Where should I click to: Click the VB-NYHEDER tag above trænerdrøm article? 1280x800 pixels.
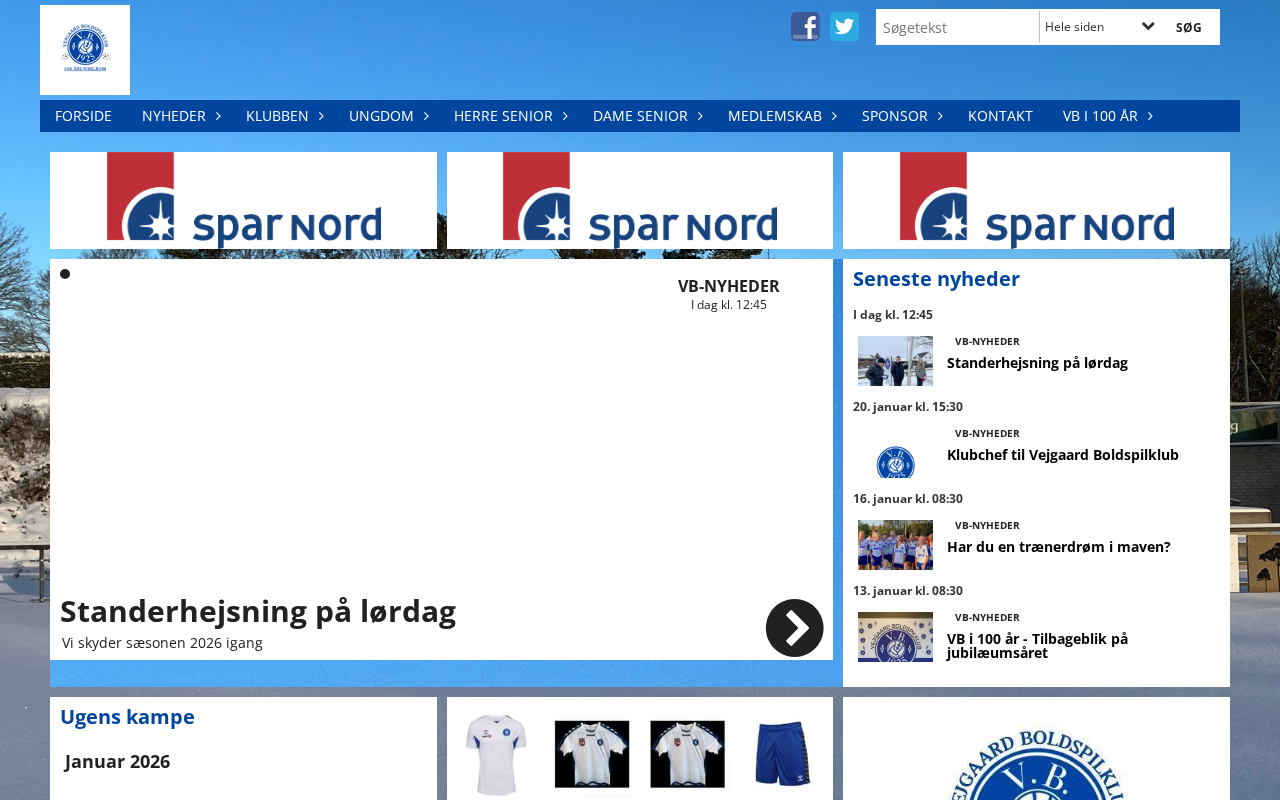coord(987,526)
